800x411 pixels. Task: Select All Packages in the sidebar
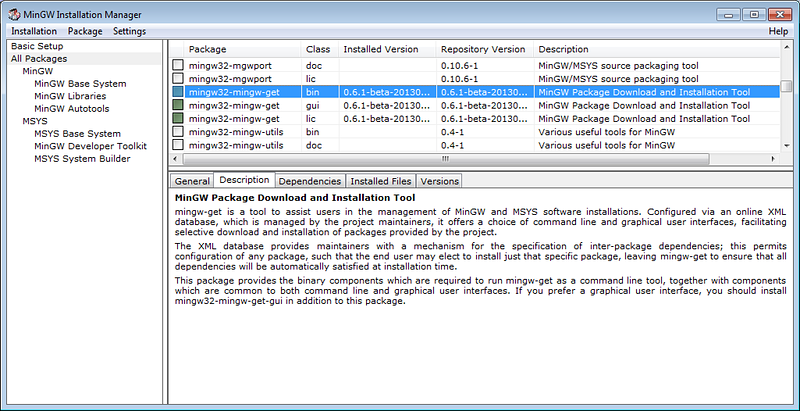click(x=39, y=59)
